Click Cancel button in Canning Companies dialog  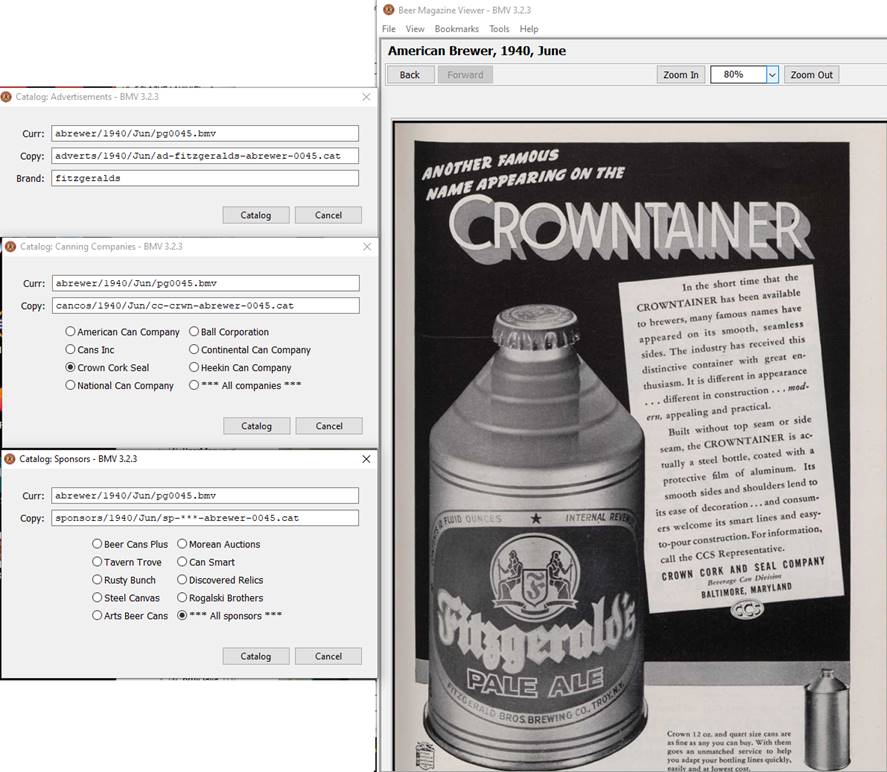pyautogui.click(x=329, y=426)
